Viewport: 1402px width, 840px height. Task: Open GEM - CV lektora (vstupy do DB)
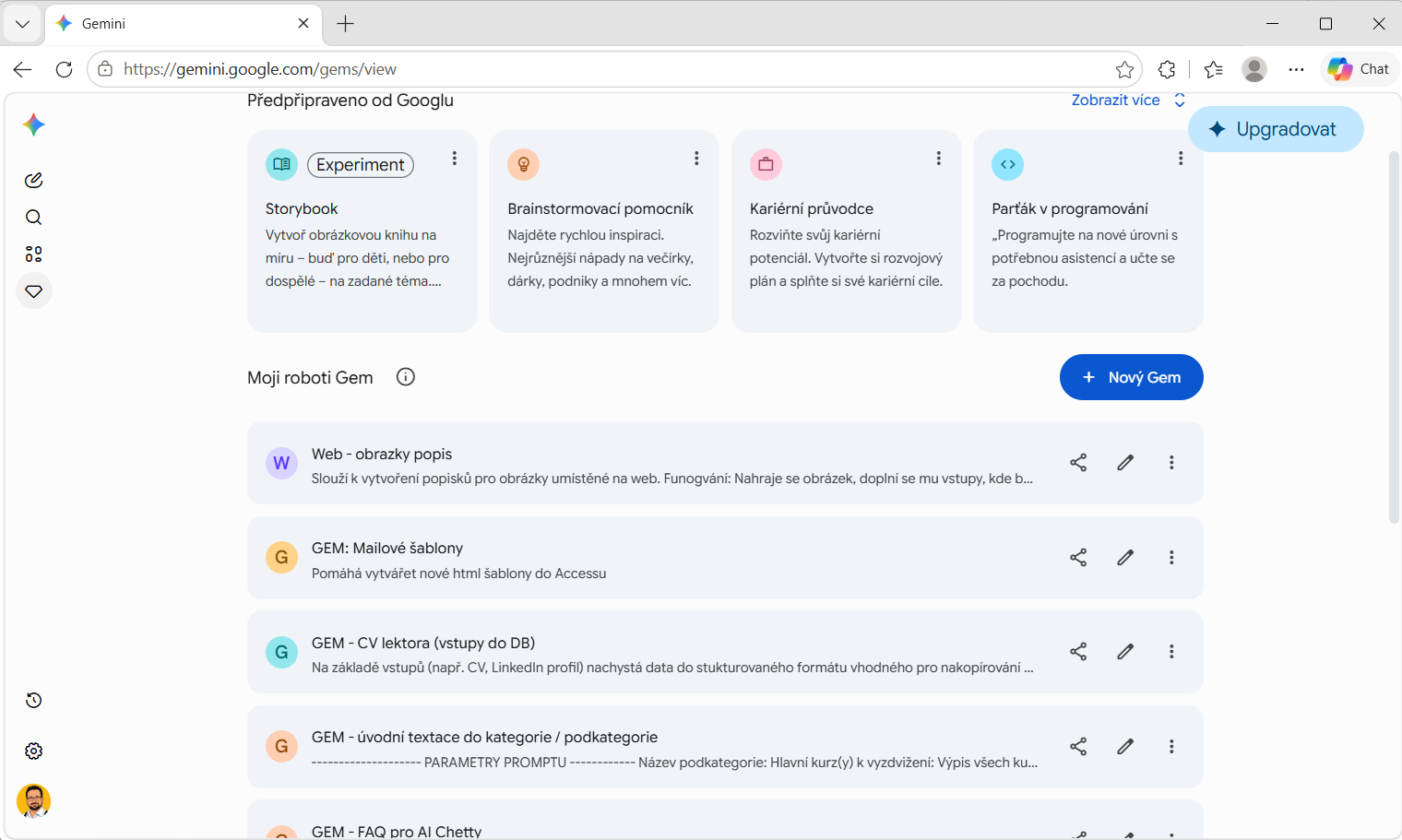coord(725,652)
